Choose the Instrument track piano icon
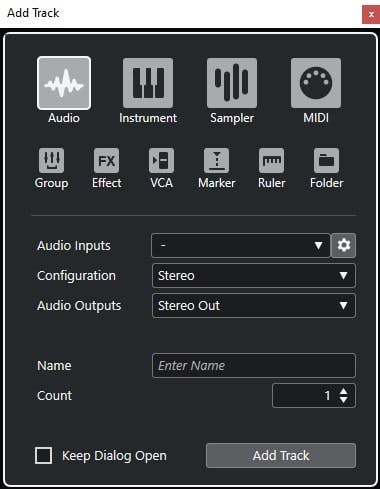The height and width of the screenshot is (489, 380). tap(148, 83)
